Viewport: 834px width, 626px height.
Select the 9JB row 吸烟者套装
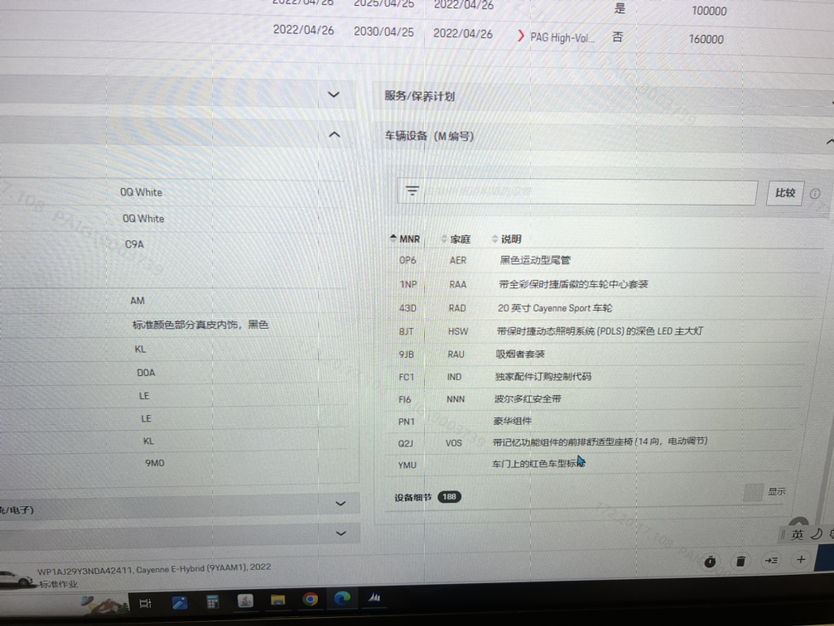[597, 354]
